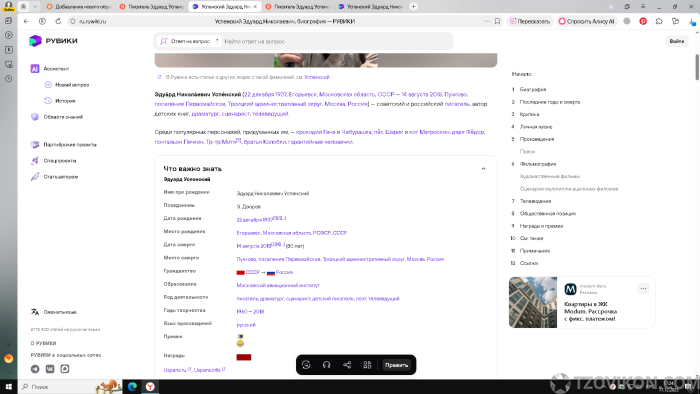
Task: Open the downloads icon in browser toolbar
Action: pos(692,21)
